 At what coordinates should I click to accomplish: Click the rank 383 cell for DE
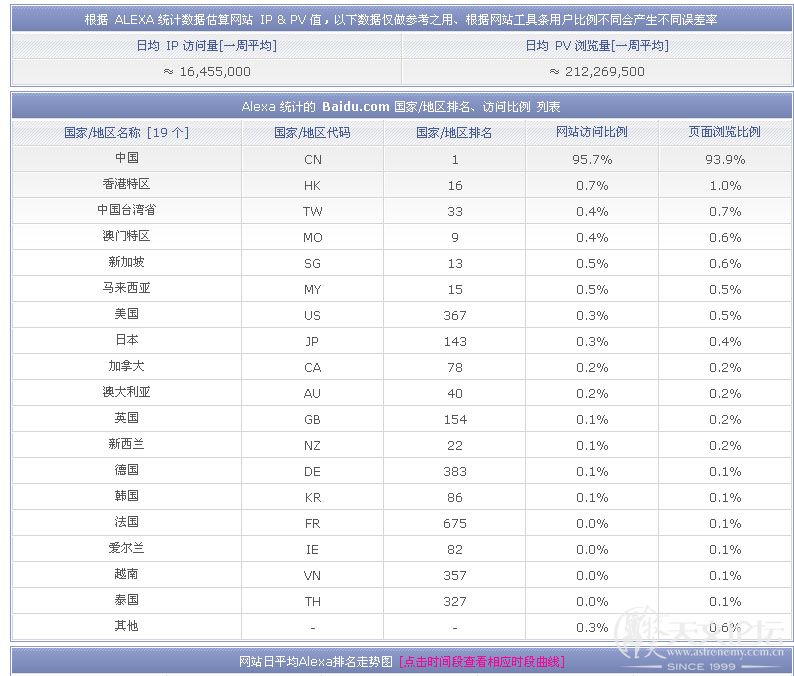(x=455, y=471)
